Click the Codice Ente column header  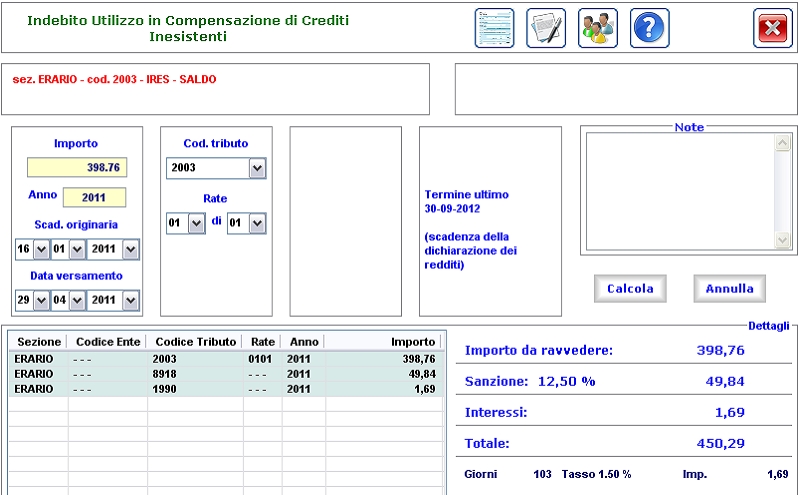[108, 342]
